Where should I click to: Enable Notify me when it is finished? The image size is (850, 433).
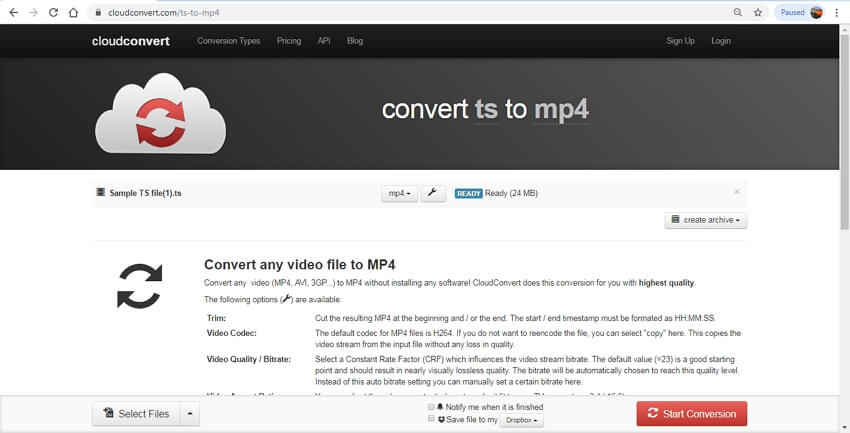[432, 406]
